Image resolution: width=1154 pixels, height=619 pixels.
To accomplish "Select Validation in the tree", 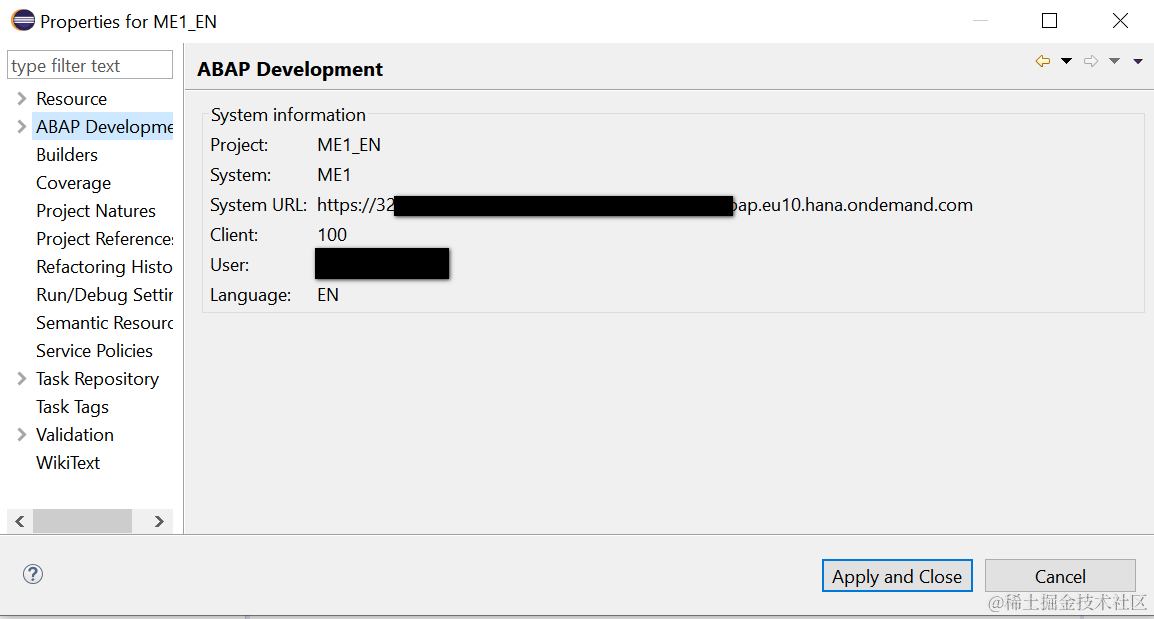I will pyautogui.click(x=75, y=434).
